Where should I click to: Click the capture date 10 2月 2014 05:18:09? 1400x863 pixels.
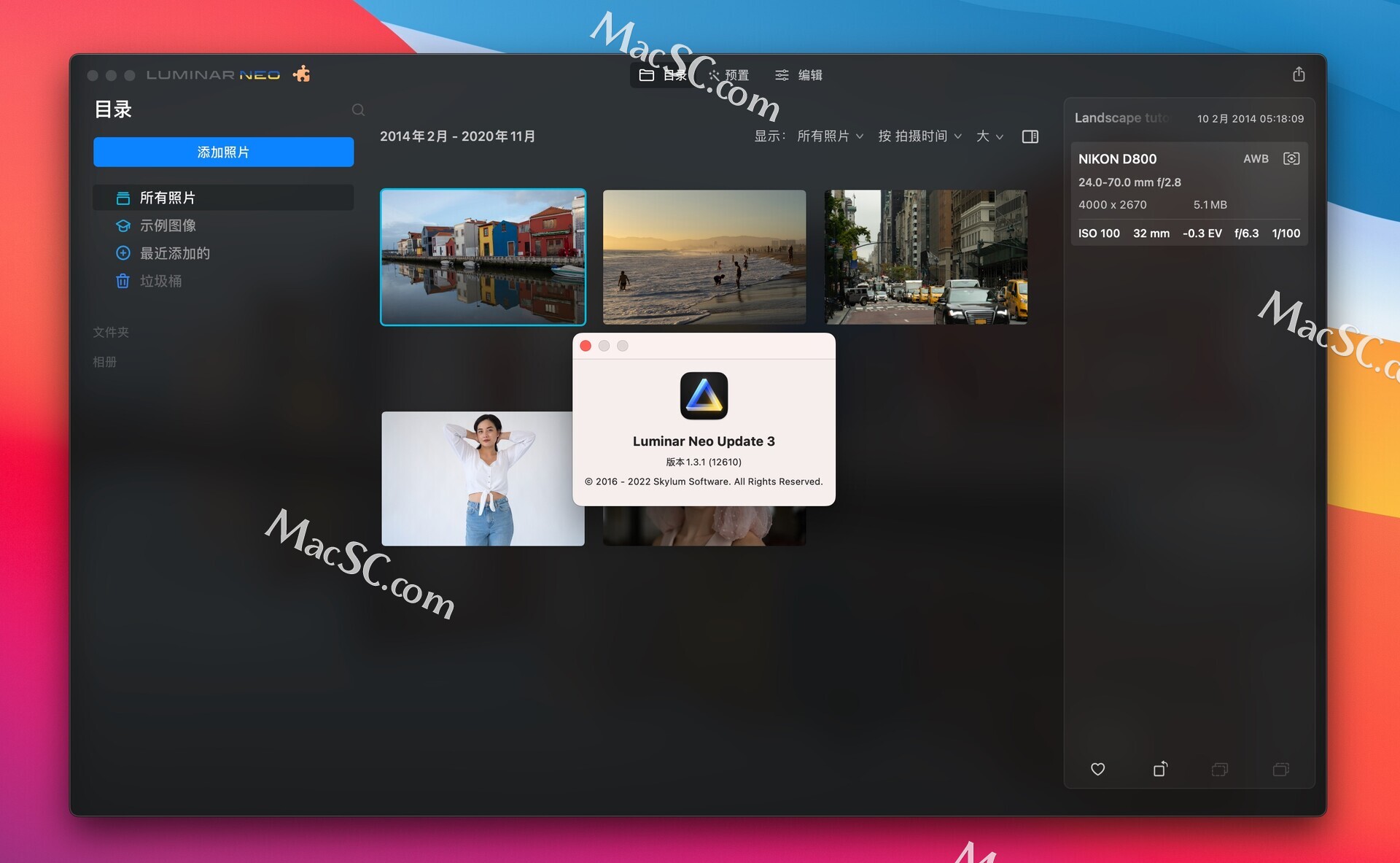(x=1250, y=118)
